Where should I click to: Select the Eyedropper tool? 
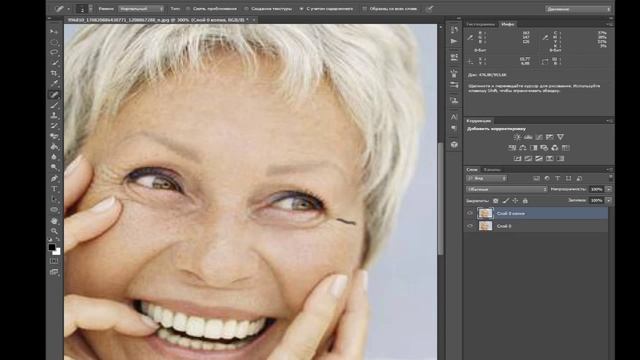(x=54, y=84)
